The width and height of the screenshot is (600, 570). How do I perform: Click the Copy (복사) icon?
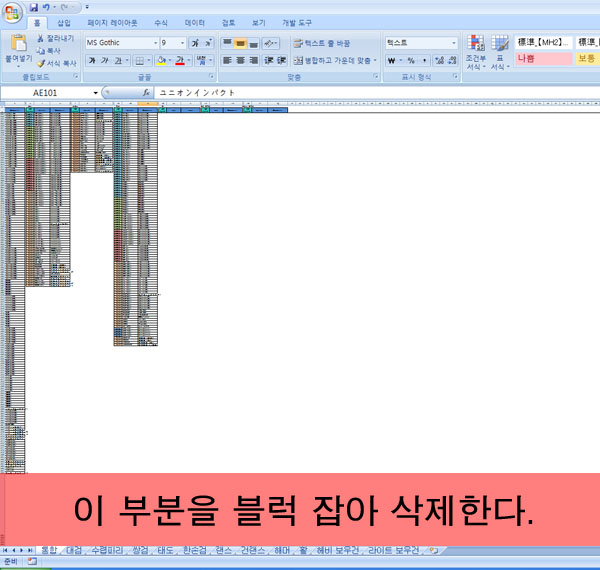[40, 50]
